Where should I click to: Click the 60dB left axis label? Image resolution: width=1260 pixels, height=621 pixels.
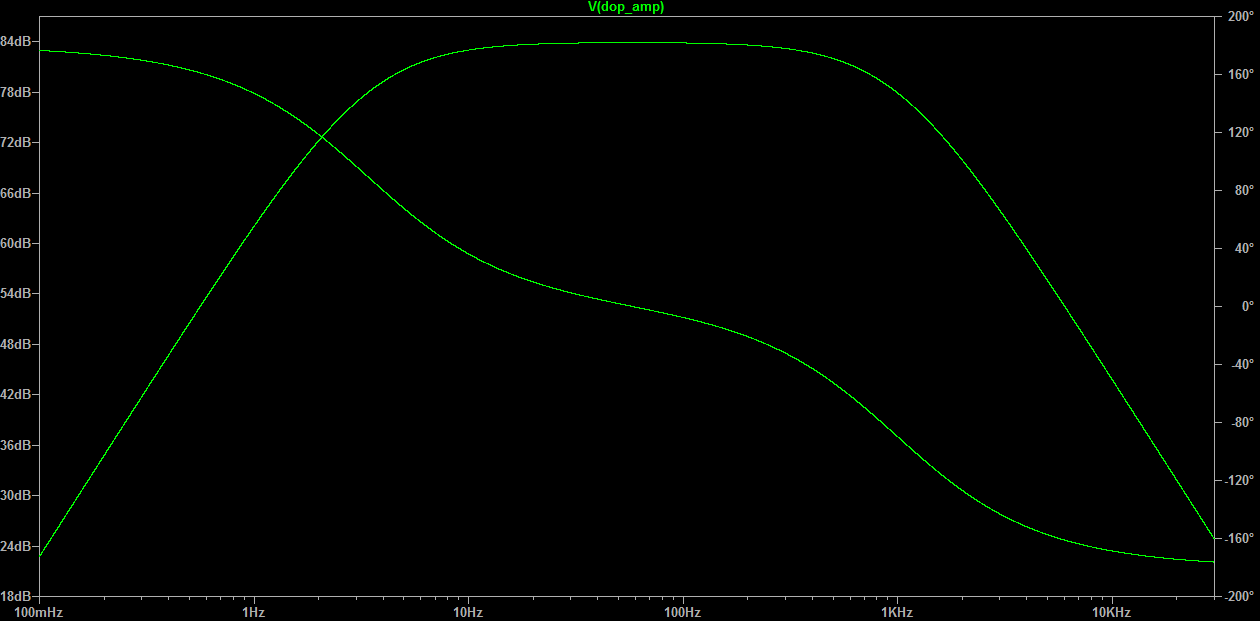pyautogui.click(x=16, y=243)
